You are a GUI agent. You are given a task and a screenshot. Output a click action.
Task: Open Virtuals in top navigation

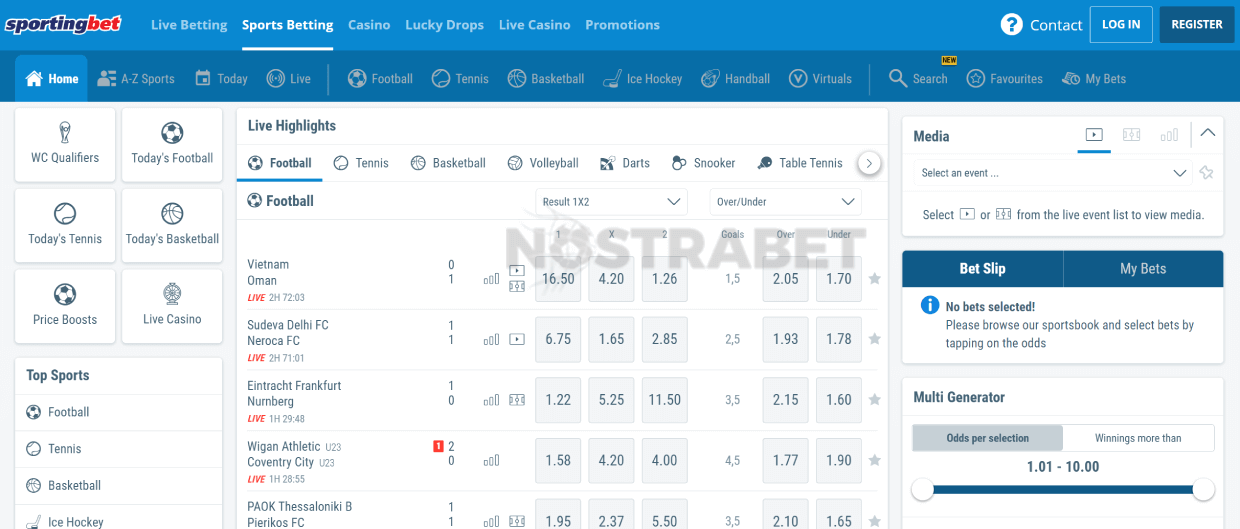[x=820, y=78]
